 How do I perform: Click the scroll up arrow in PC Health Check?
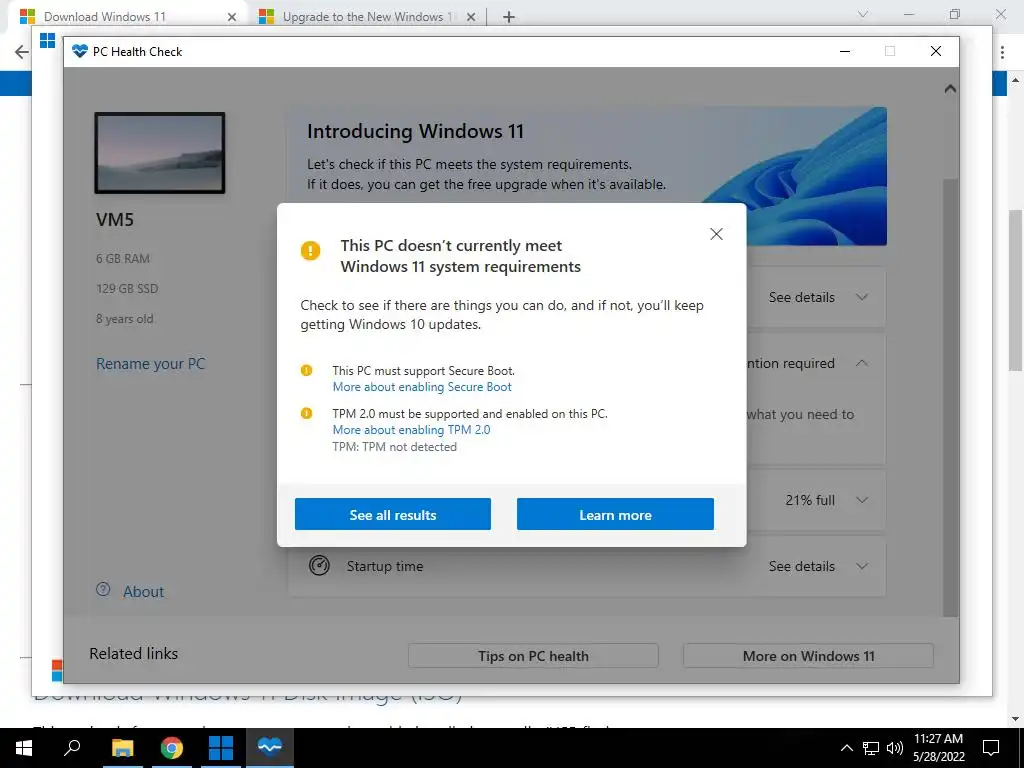[950, 89]
